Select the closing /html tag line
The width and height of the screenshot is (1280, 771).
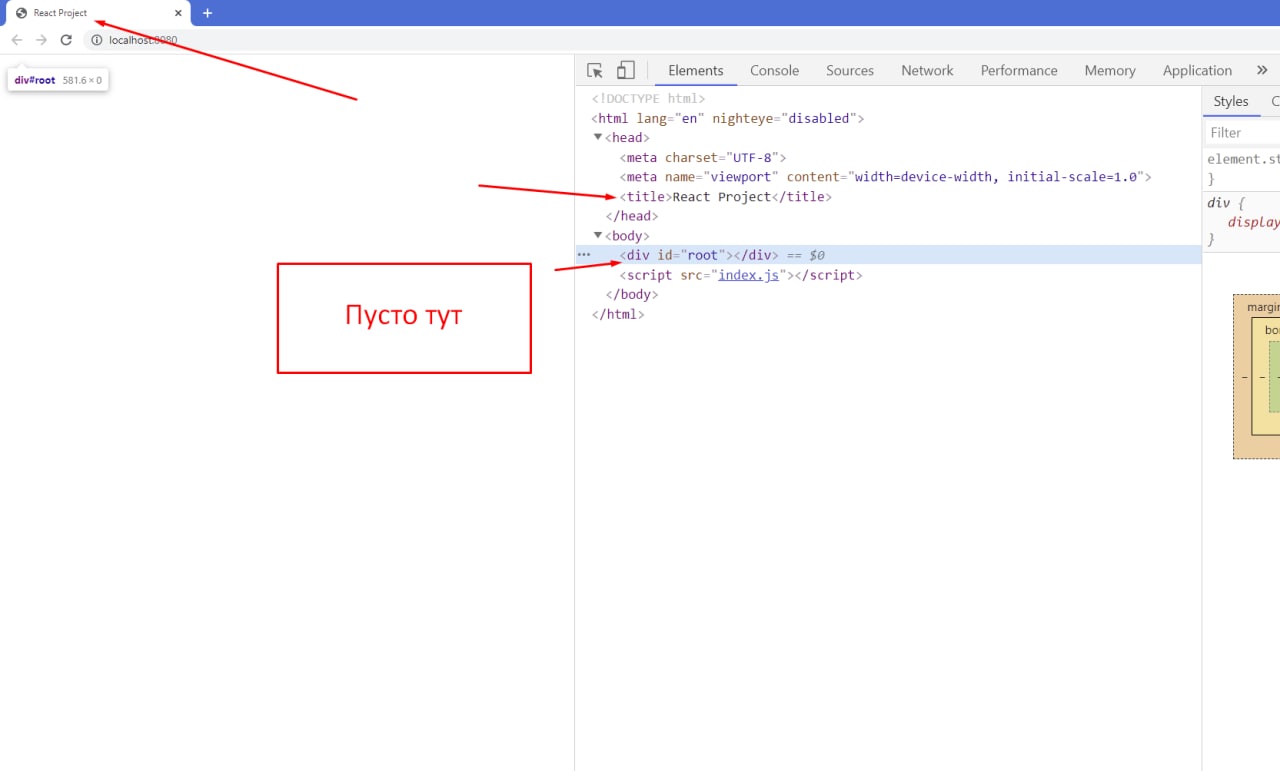click(x=618, y=314)
